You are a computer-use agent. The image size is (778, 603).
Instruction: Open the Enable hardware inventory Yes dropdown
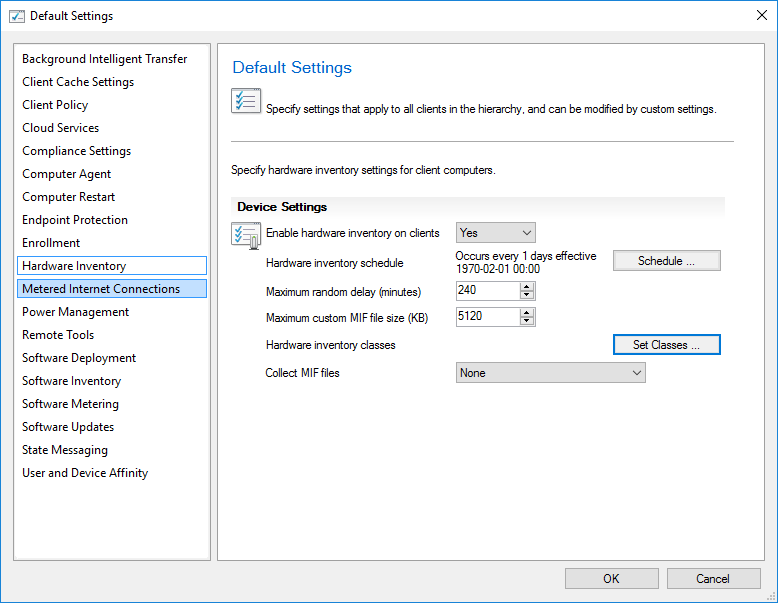(495, 233)
